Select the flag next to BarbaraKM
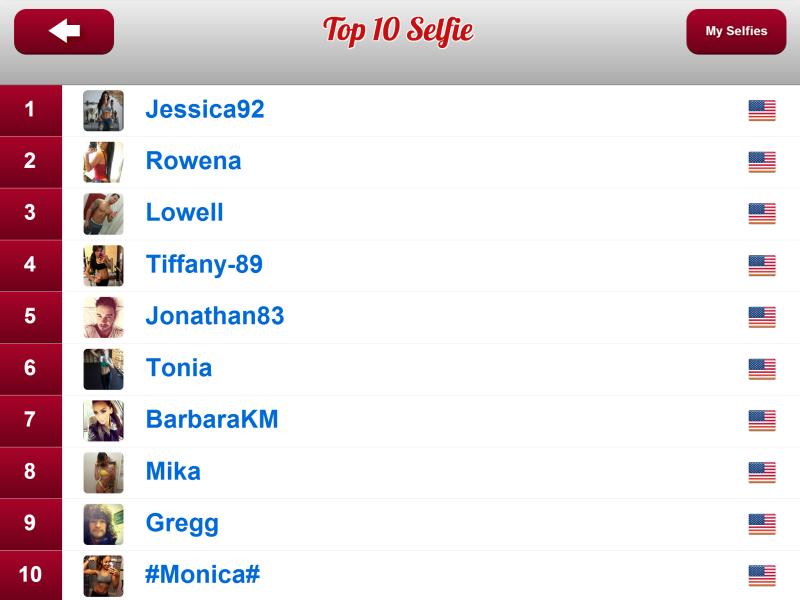Image resolution: width=800 pixels, height=600 pixels. click(x=762, y=420)
